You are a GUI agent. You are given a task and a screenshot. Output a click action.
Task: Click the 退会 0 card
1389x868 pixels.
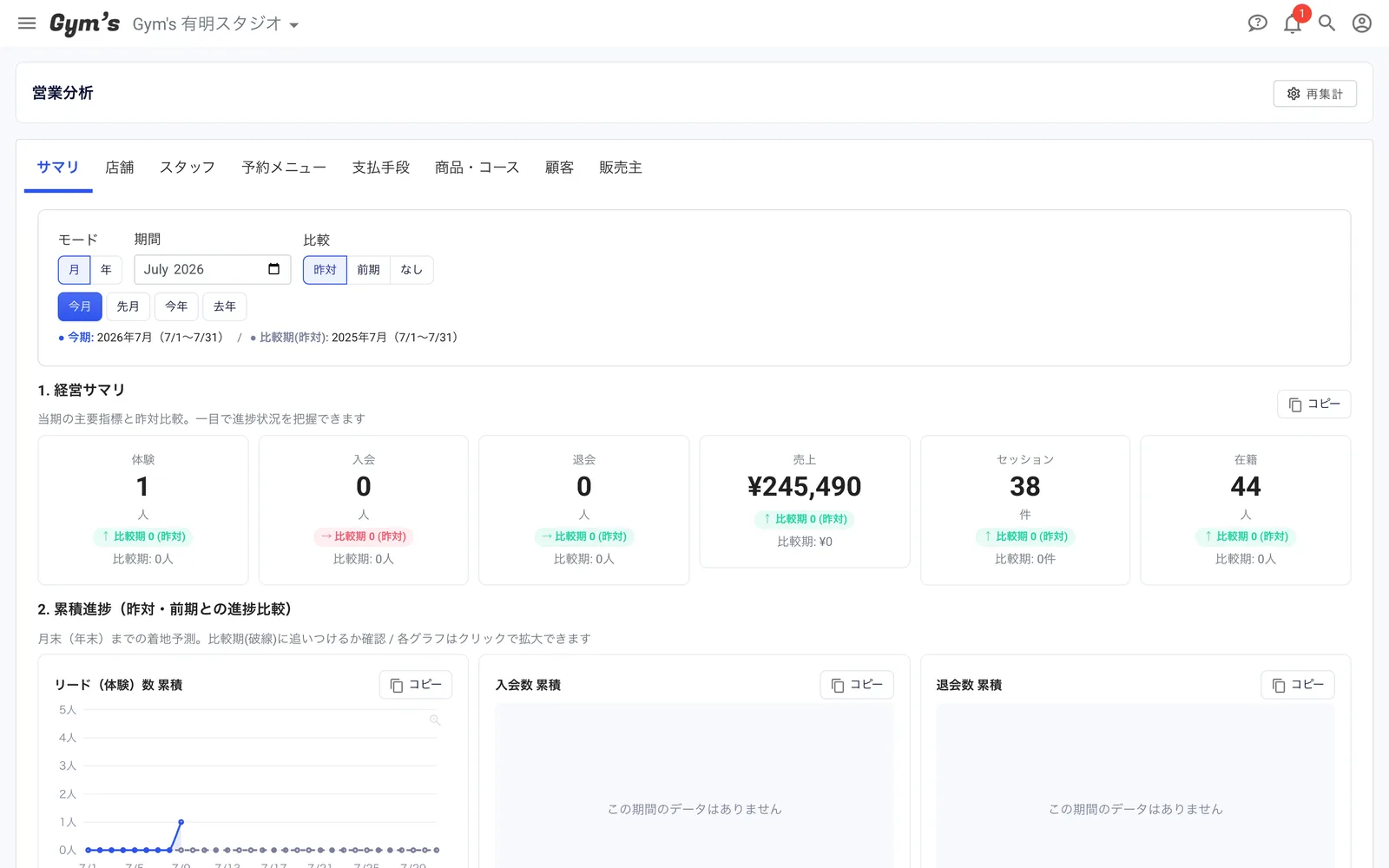click(x=584, y=510)
